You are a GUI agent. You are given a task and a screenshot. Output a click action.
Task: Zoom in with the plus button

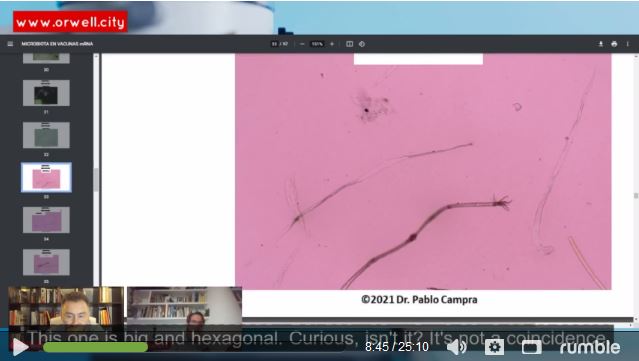pos(332,44)
